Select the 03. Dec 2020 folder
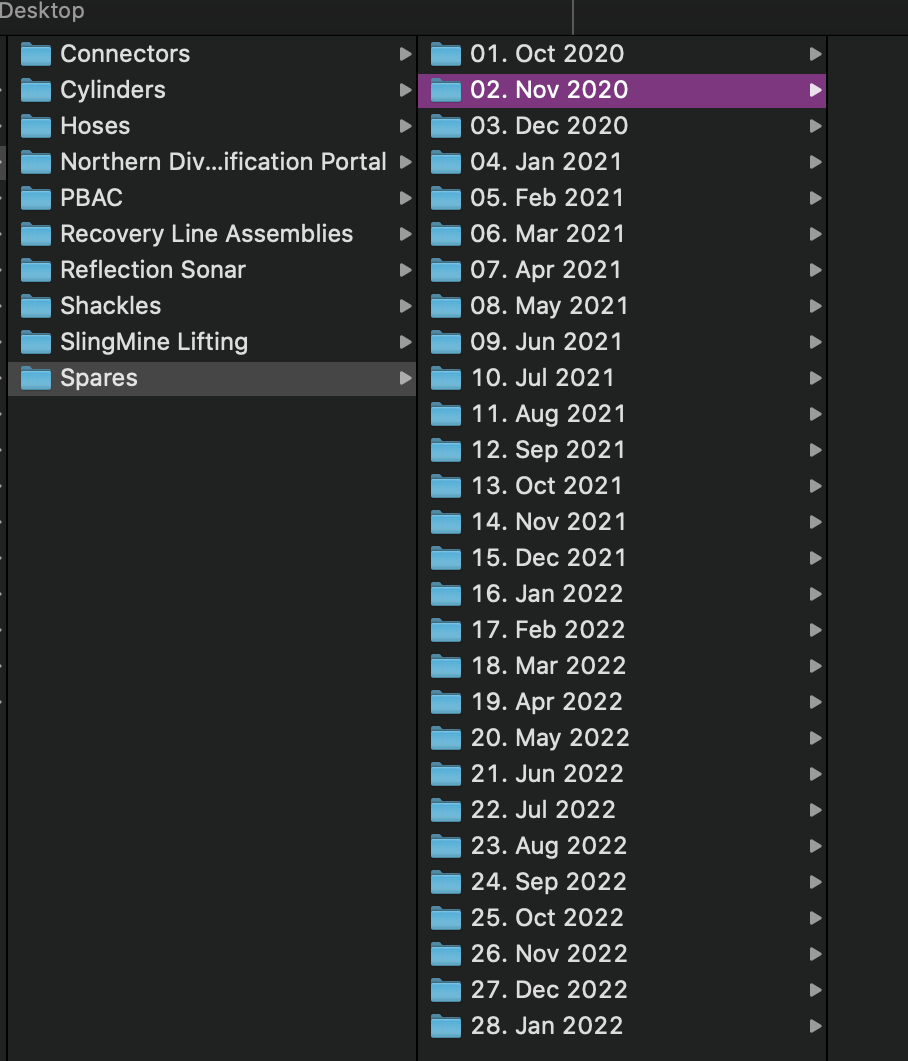 [x=622, y=126]
